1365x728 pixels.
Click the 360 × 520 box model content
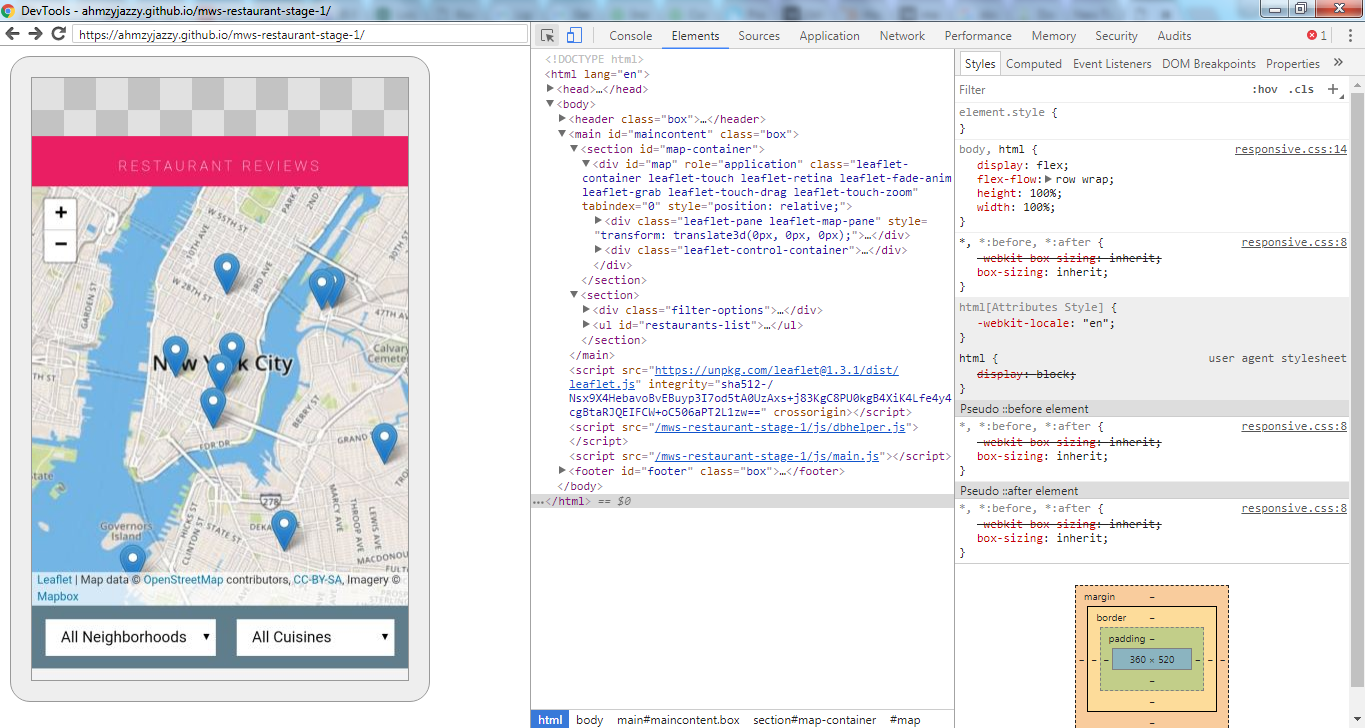1152,659
